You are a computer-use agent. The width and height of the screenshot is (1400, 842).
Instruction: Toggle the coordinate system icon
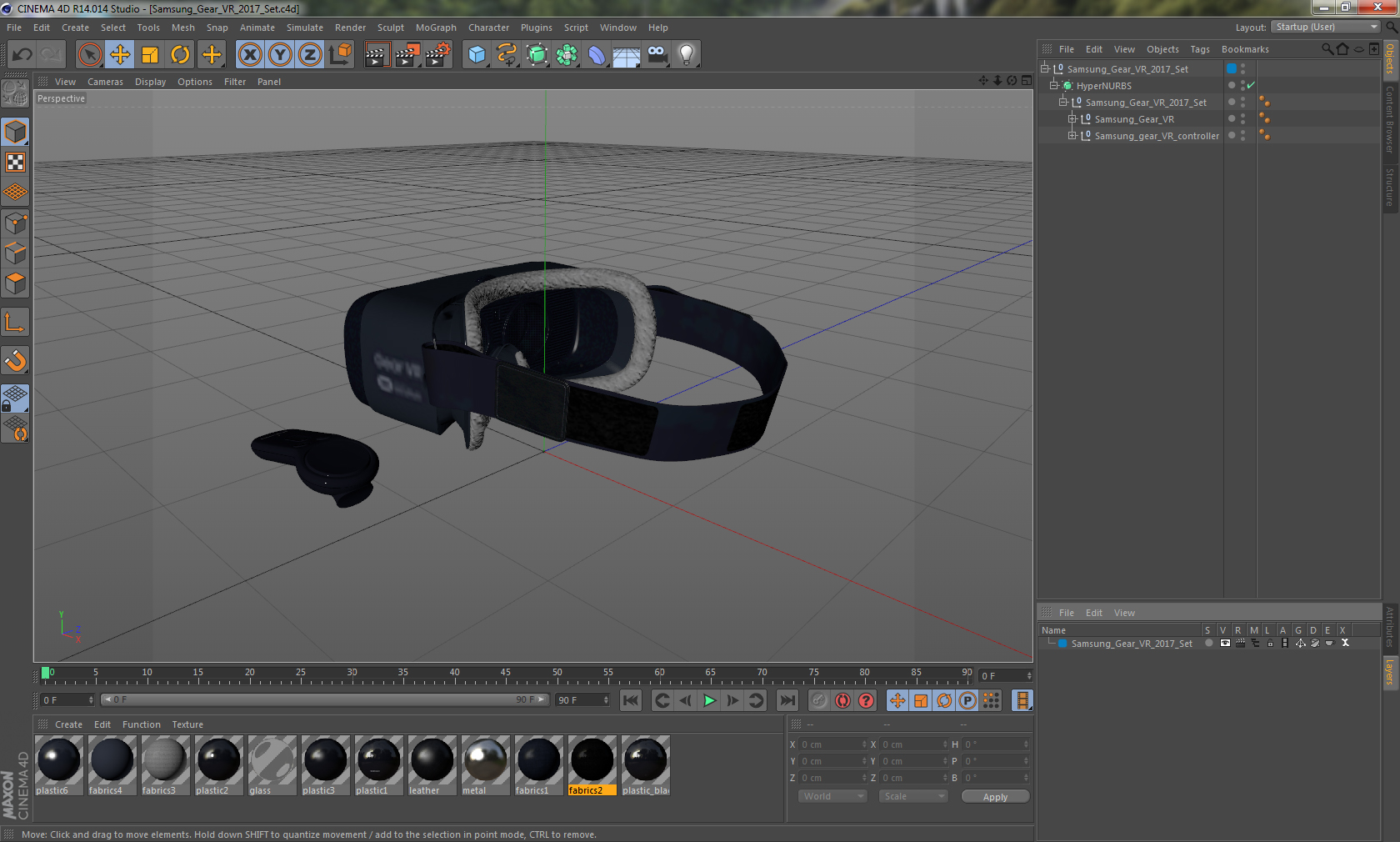[x=340, y=55]
